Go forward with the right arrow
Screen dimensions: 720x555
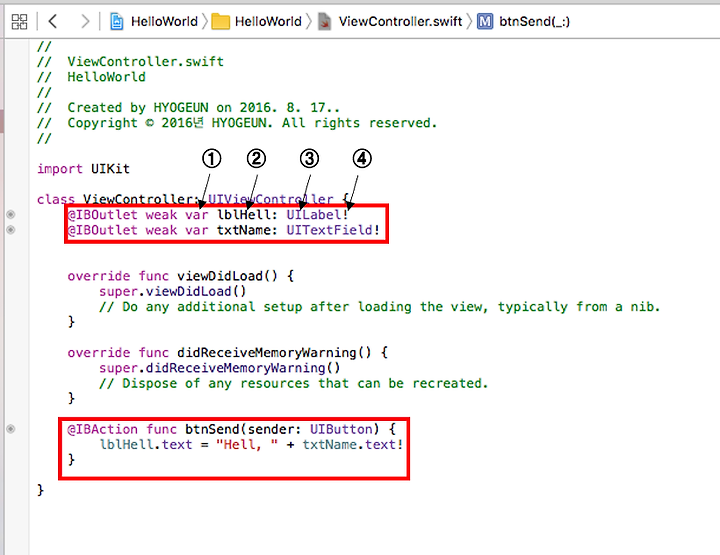(85, 21)
